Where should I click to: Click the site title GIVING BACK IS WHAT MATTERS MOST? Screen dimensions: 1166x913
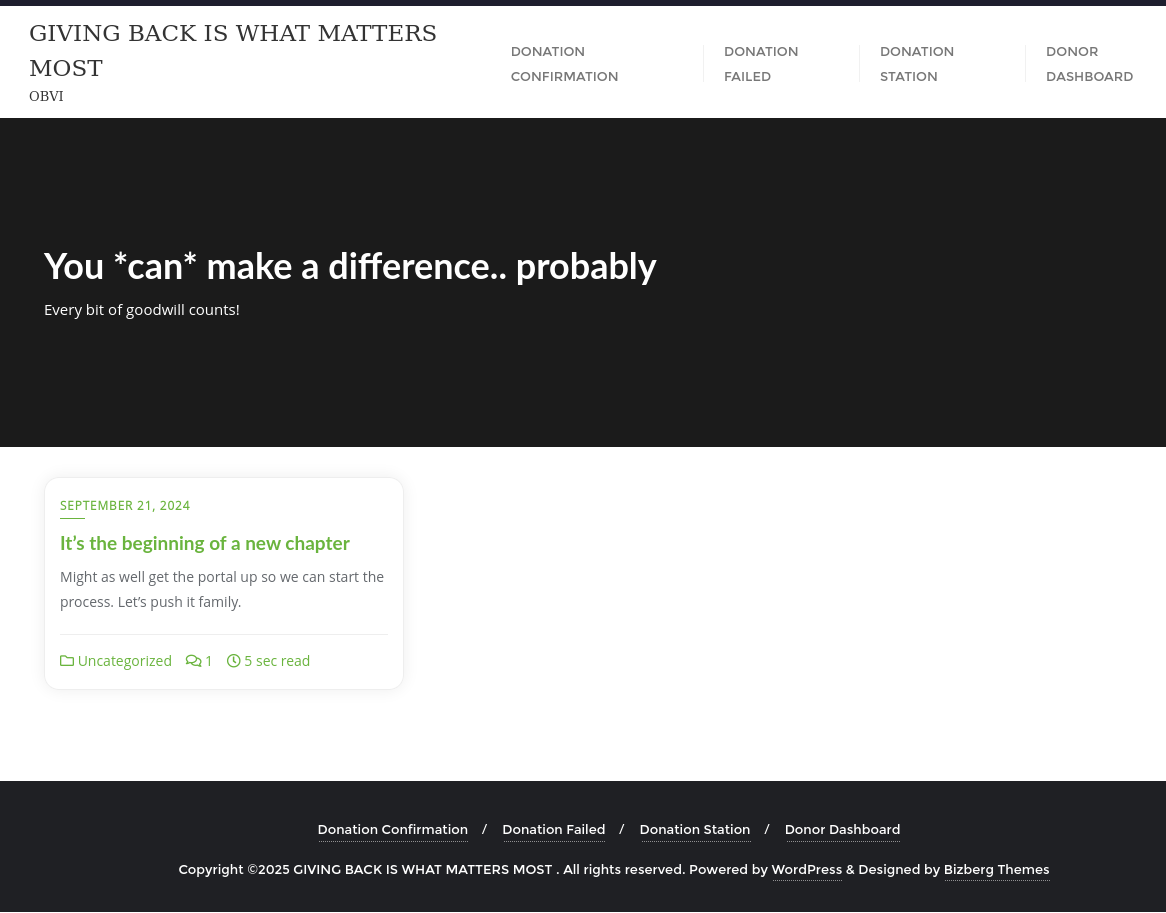pyautogui.click(x=233, y=50)
